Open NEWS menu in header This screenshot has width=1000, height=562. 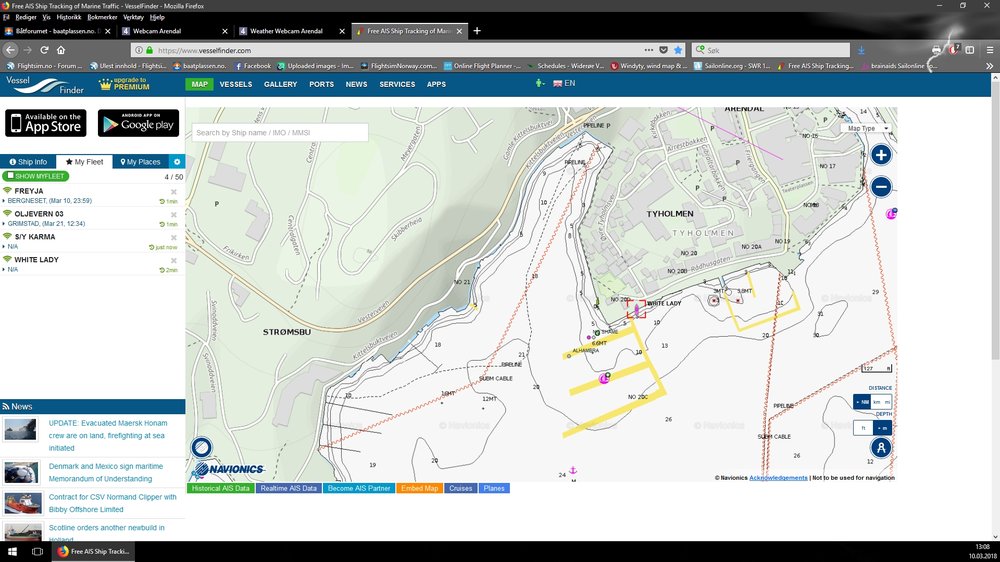coord(357,84)
